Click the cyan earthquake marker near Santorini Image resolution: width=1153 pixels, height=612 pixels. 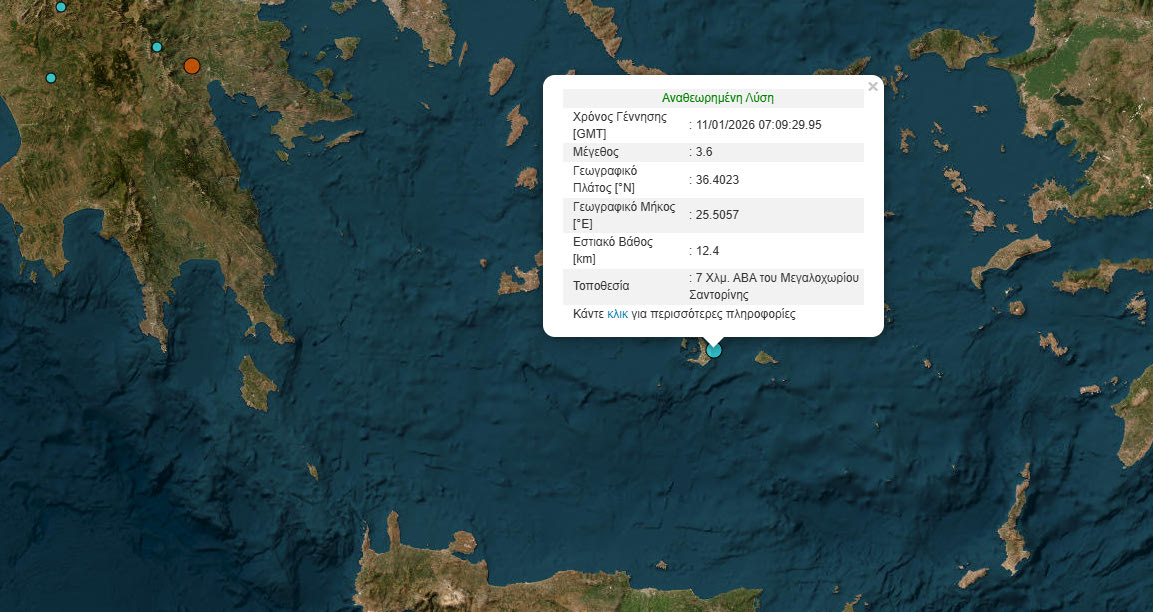click(x=714, y=350)
